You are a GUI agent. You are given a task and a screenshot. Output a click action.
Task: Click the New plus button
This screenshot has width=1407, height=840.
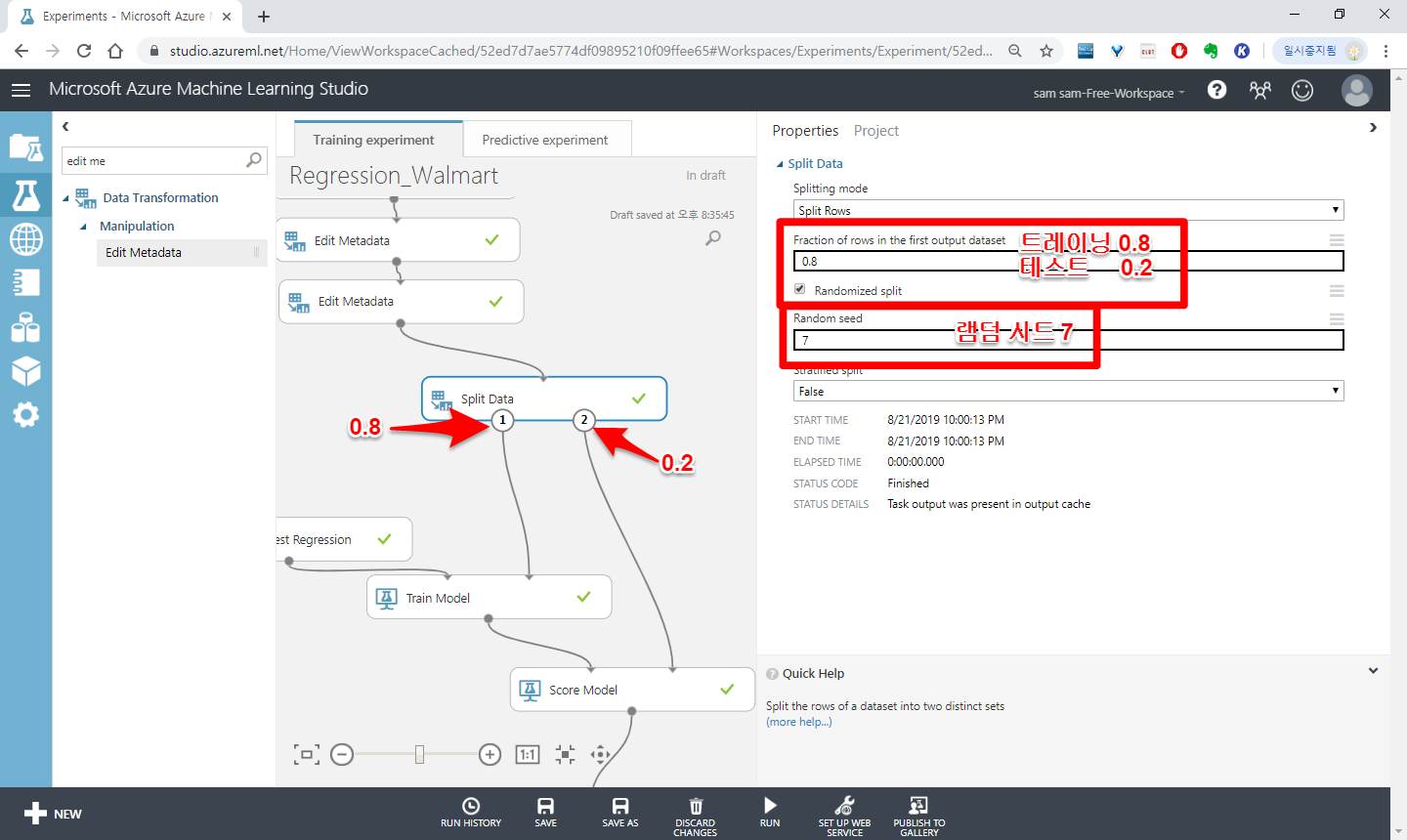click(53, 814)
